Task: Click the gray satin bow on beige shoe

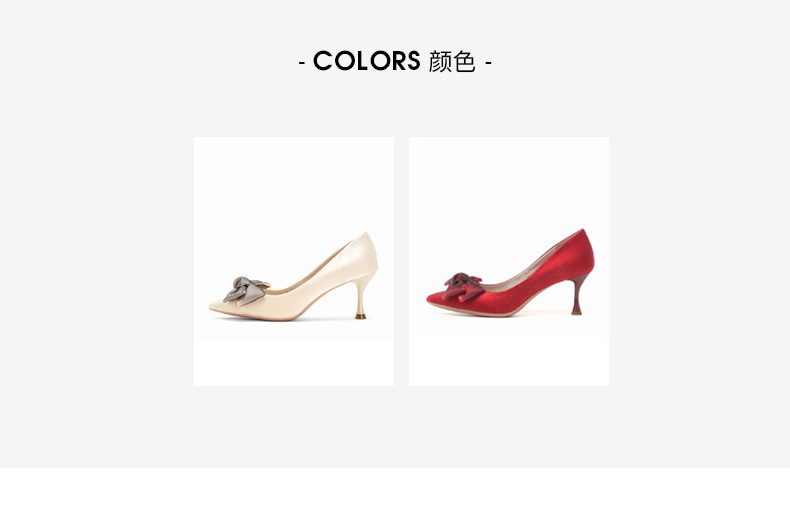Action: tap(245, 291)
